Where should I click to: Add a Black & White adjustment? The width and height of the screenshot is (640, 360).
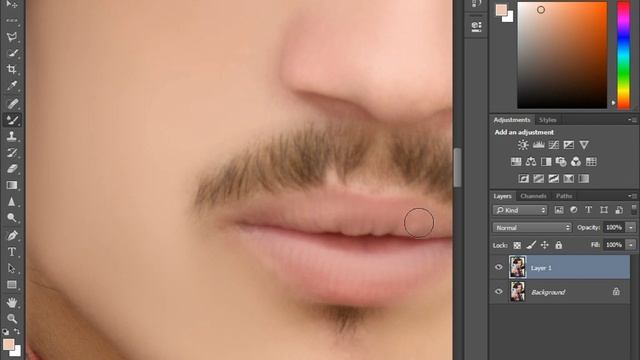point(546,162)
